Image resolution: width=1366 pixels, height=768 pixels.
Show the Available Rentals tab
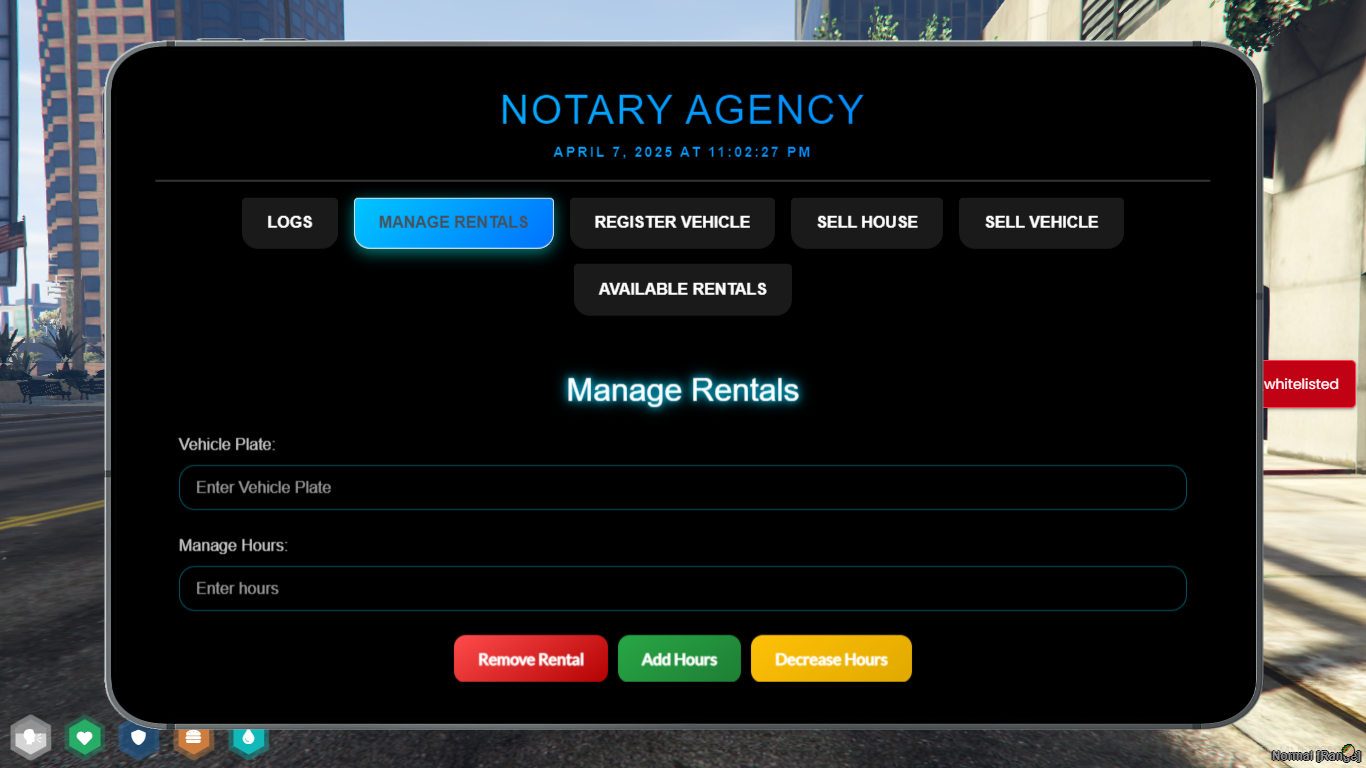683,289
